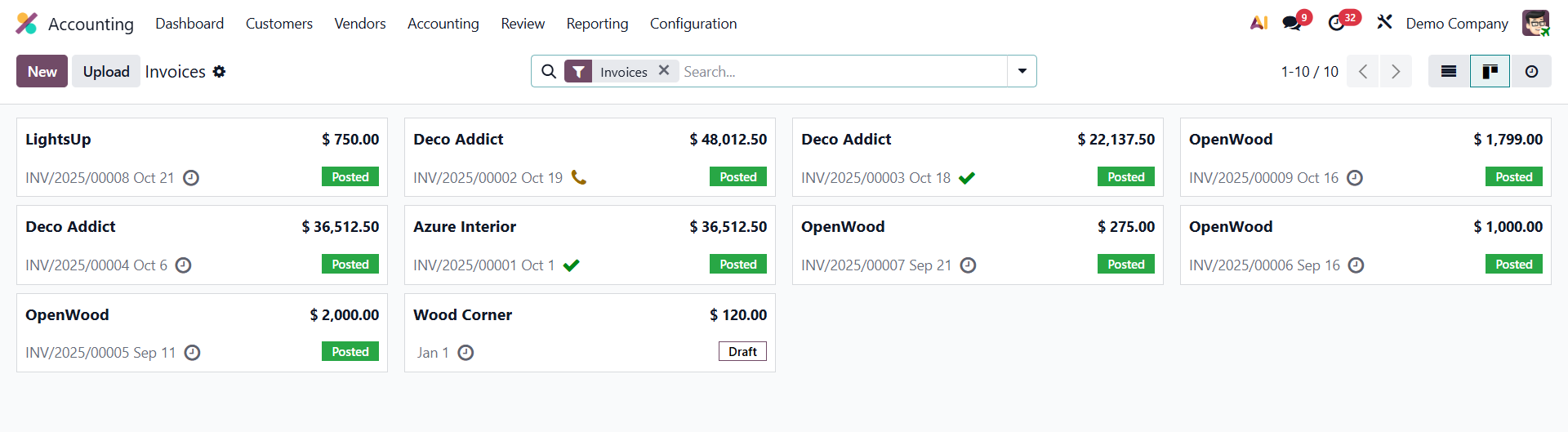This screenshot has height=432, width=1568.
Task: Click the clock activity icon on LightsUp invoice
Action: click(191, 178)
